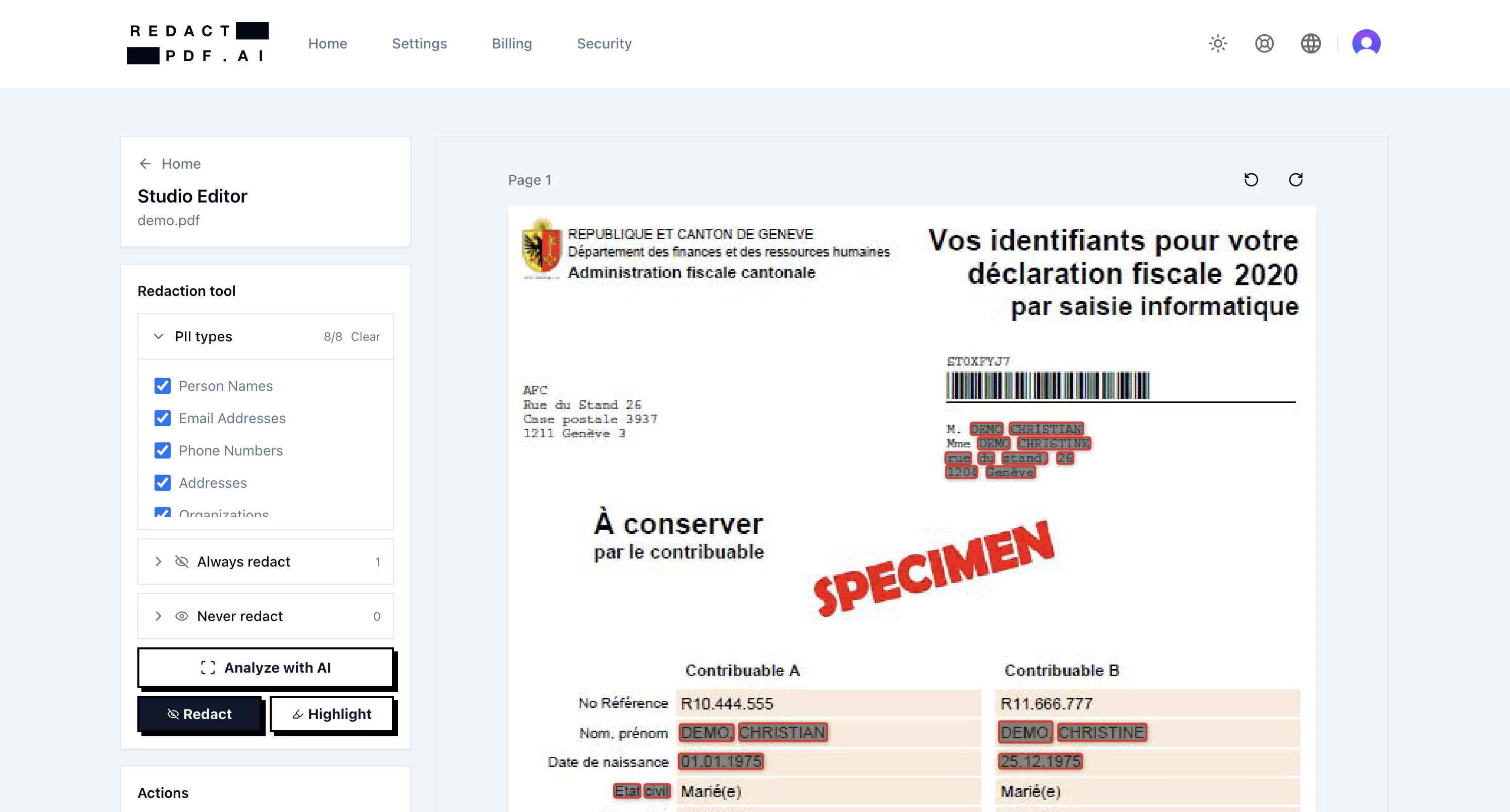This screenshot has width=1510, height=812.
Task: Open the user profile avatar
Action: 1366,43
